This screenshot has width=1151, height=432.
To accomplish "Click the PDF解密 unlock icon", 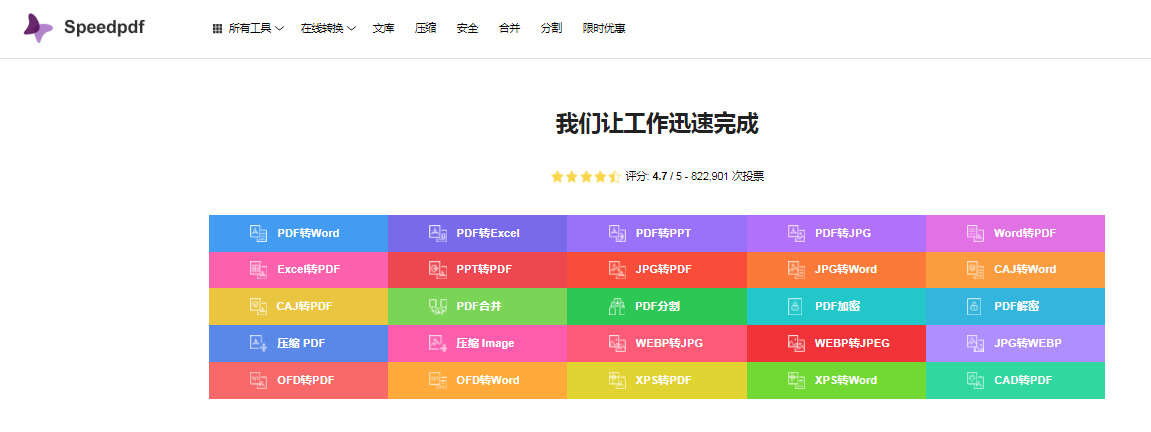I will coord(974,306).
